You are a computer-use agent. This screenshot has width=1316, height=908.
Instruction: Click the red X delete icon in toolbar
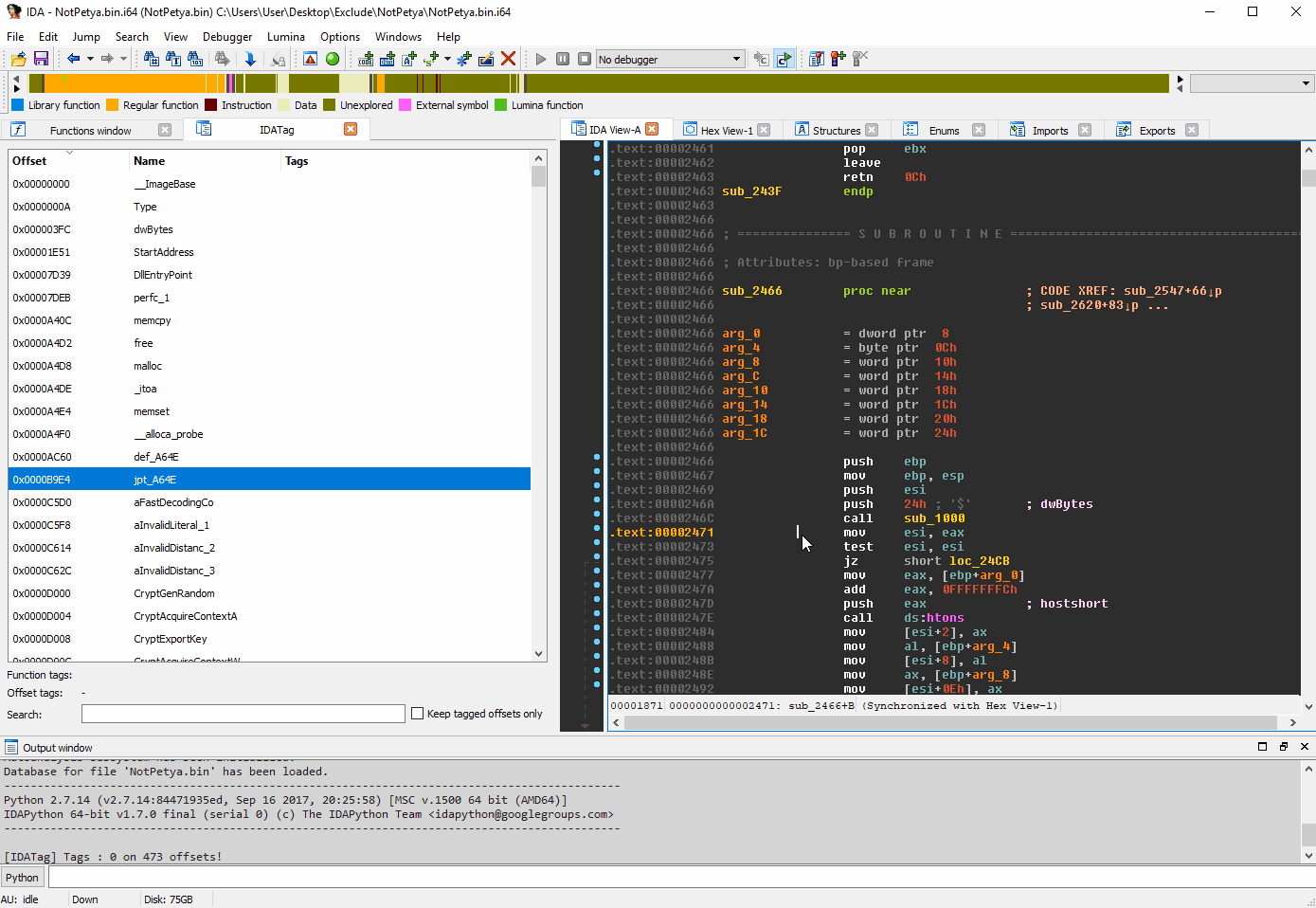point(509,59)
